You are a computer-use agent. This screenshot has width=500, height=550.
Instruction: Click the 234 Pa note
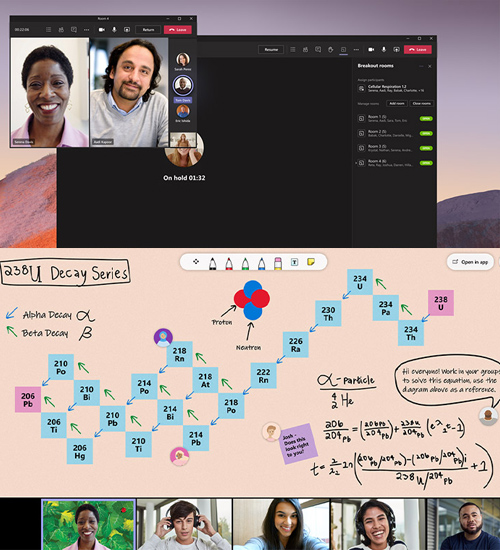coord(385,308)
